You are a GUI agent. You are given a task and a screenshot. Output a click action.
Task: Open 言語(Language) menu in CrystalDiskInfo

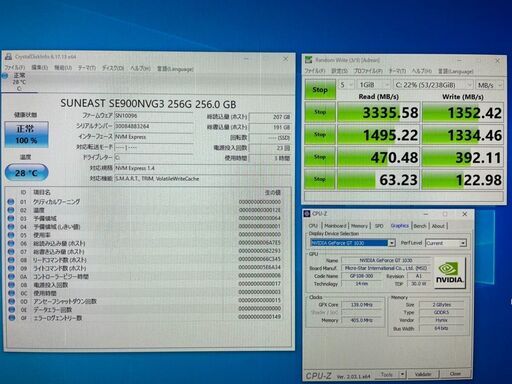[x=175, y=69]
